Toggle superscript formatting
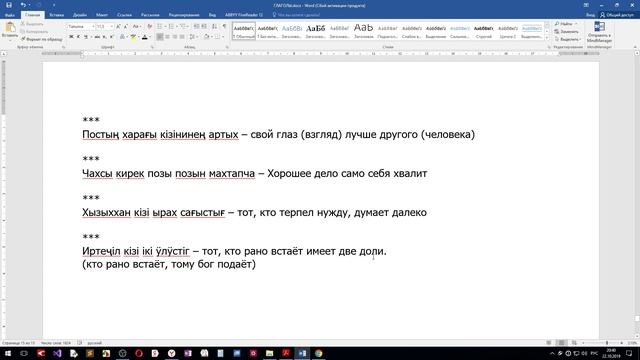 point(111,37)
